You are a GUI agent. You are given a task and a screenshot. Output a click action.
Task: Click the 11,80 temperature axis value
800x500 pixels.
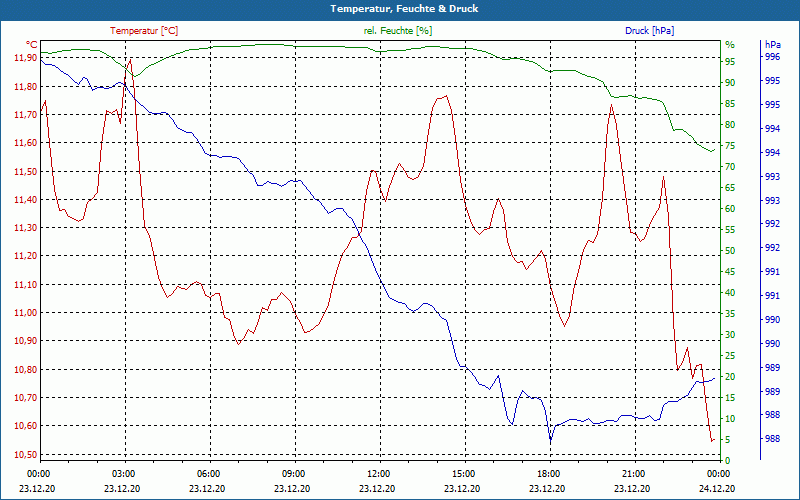point(26,87)
